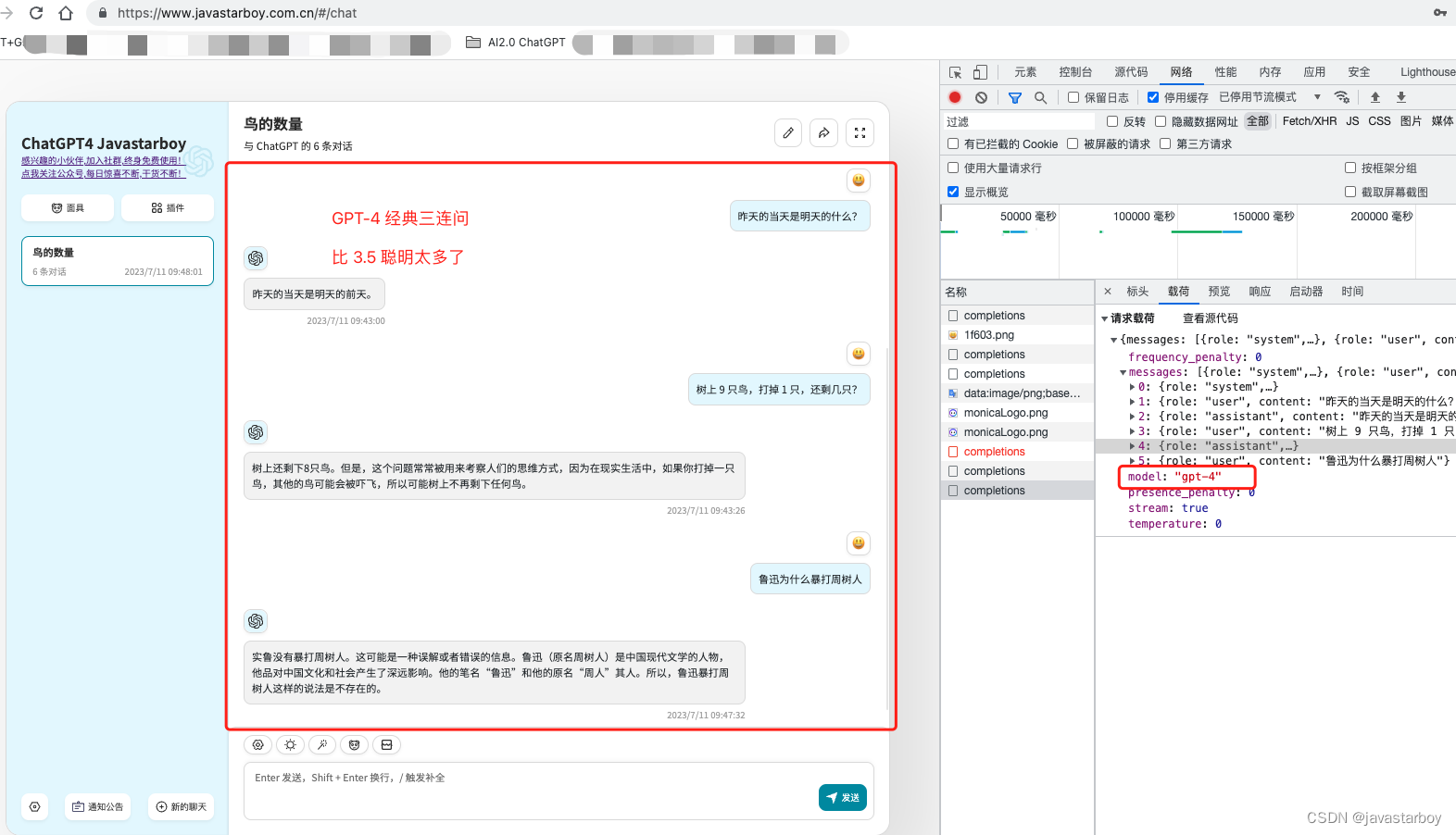
Task: Click the DevTools inspect element icon
Action: [x=956, y=72]
